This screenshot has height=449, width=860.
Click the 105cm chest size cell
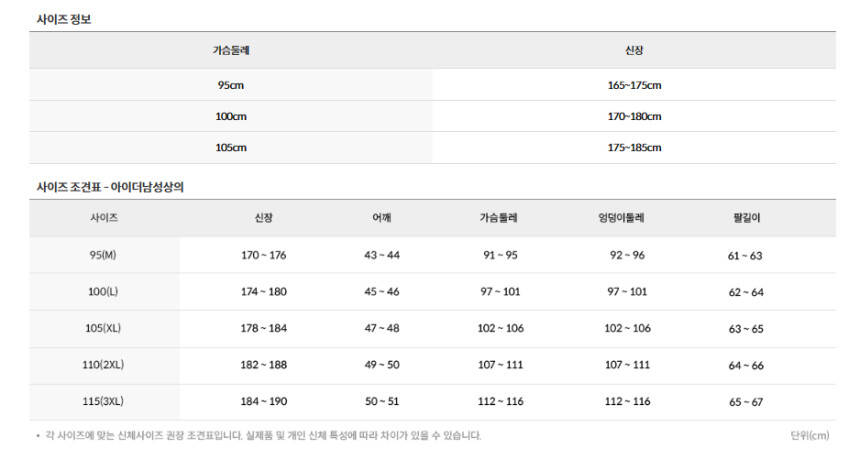point(231,147)
